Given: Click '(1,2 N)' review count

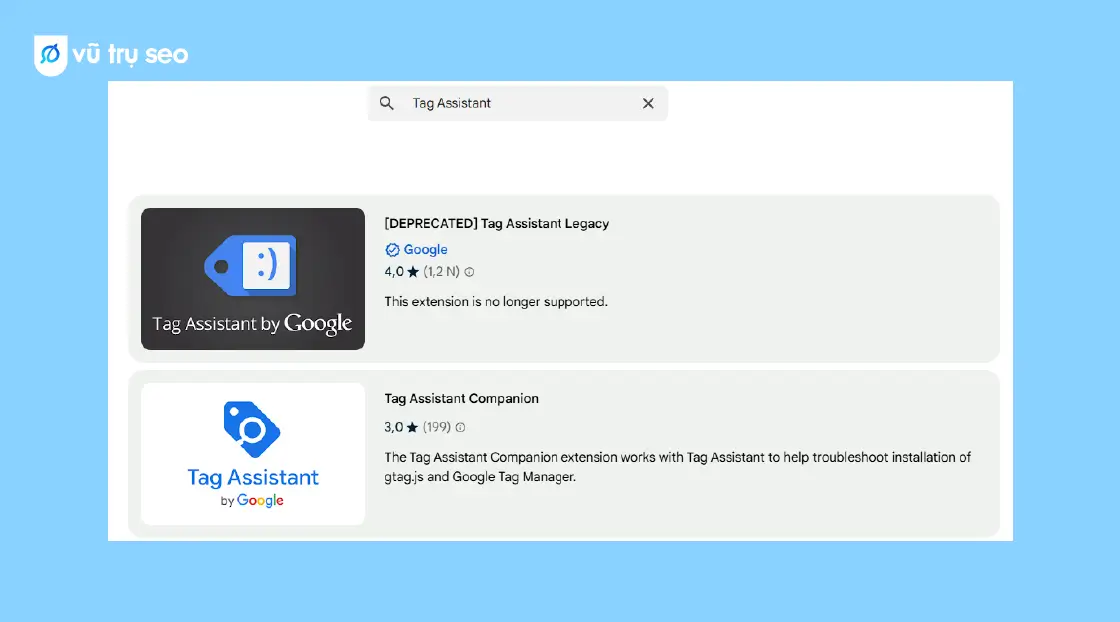Looking at the screenshot, I should (441, 271).
